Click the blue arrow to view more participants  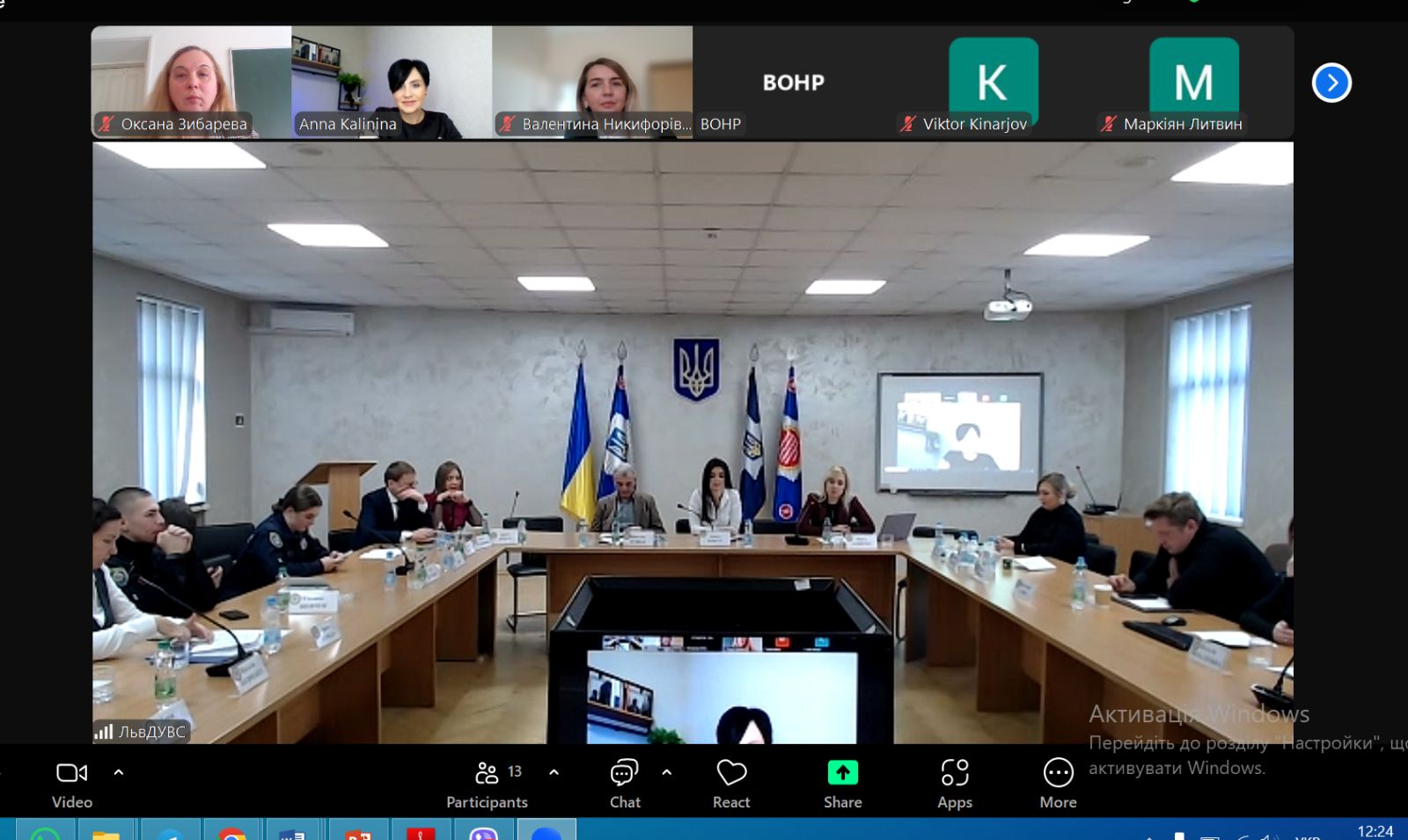[x=1331, y=82]
